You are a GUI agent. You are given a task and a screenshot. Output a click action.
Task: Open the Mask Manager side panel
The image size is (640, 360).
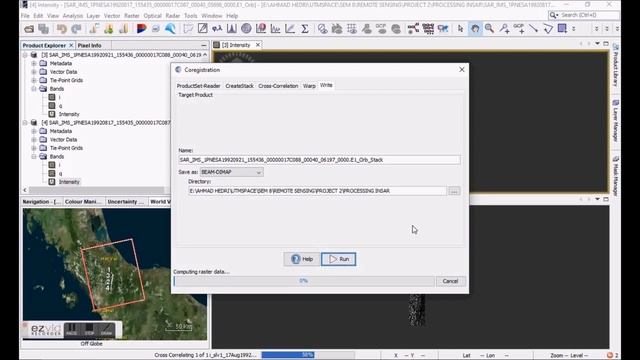click(616, 176)
